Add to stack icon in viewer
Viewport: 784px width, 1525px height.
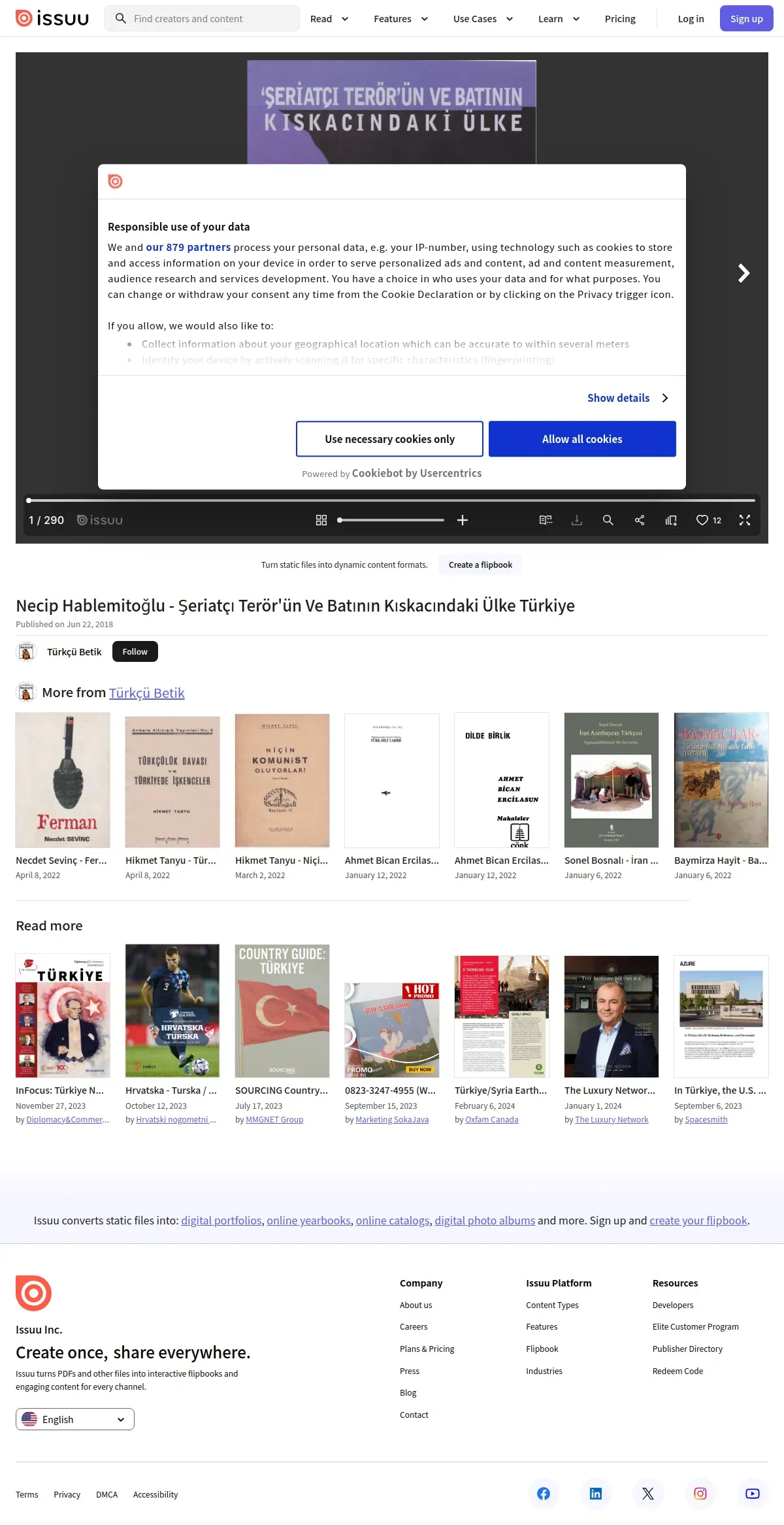click(x=671, y=520)
